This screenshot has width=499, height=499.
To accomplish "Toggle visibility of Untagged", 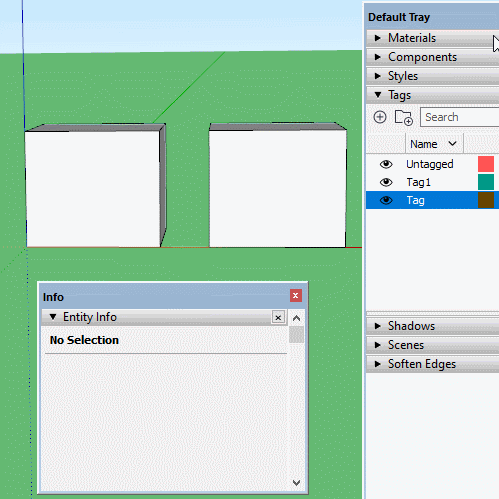I will pos(386,164).
